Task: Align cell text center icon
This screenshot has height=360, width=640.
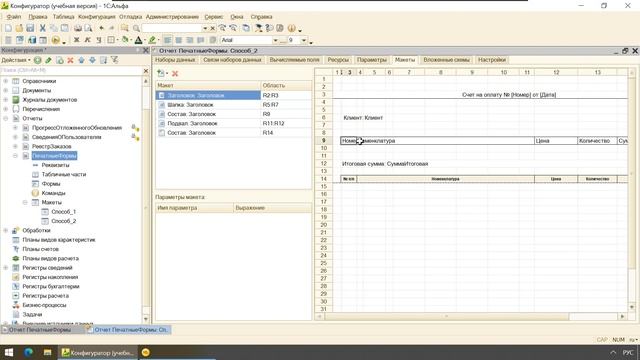Action: coord(178,40)
